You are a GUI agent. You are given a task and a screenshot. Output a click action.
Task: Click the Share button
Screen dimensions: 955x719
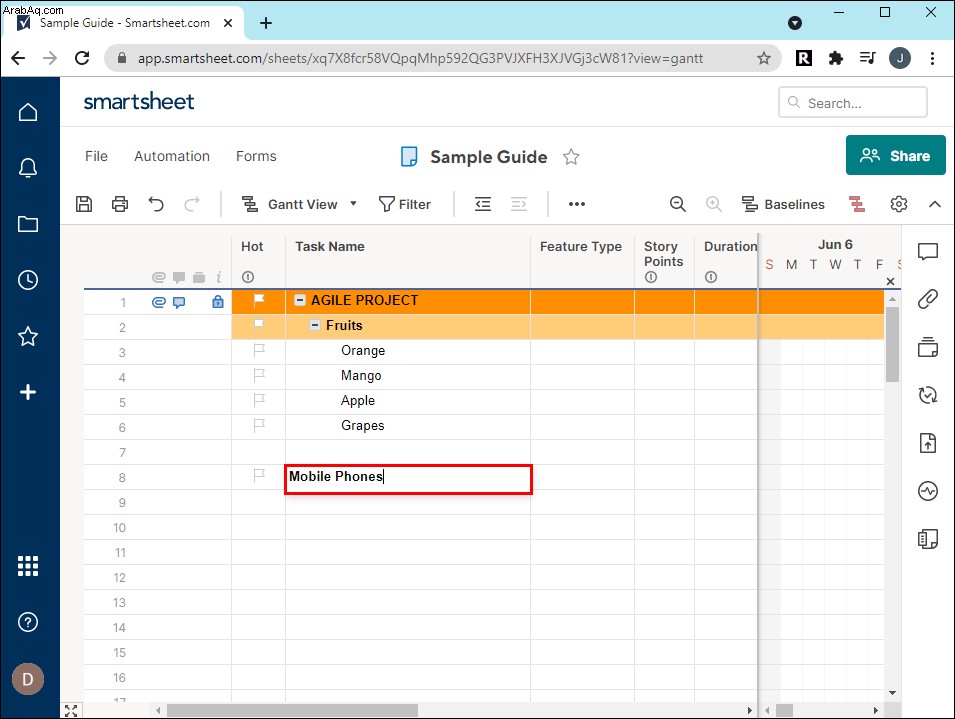click(895, 155)
